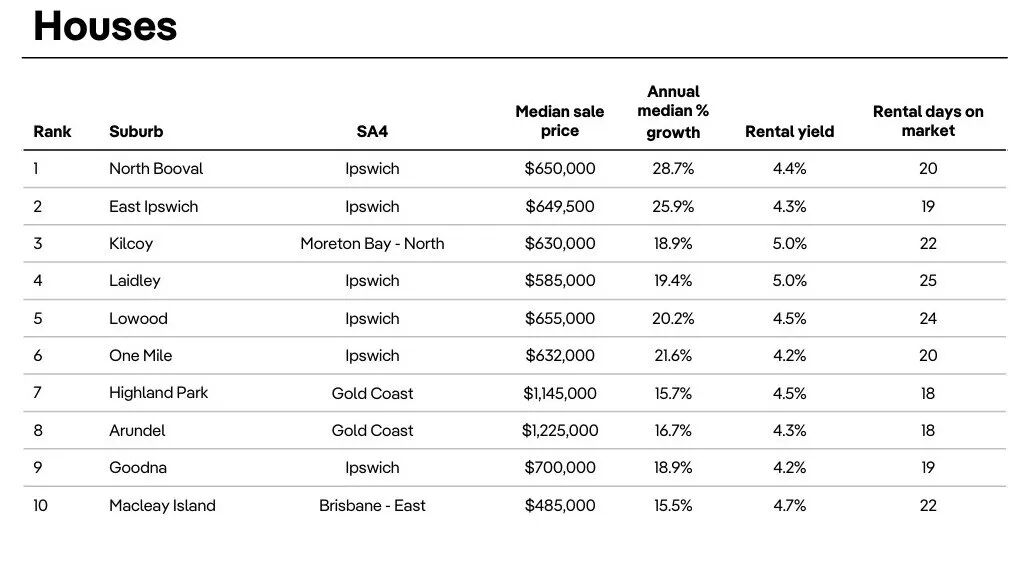
Task: Click the Annual median % growth header
Action: (673, 112)
